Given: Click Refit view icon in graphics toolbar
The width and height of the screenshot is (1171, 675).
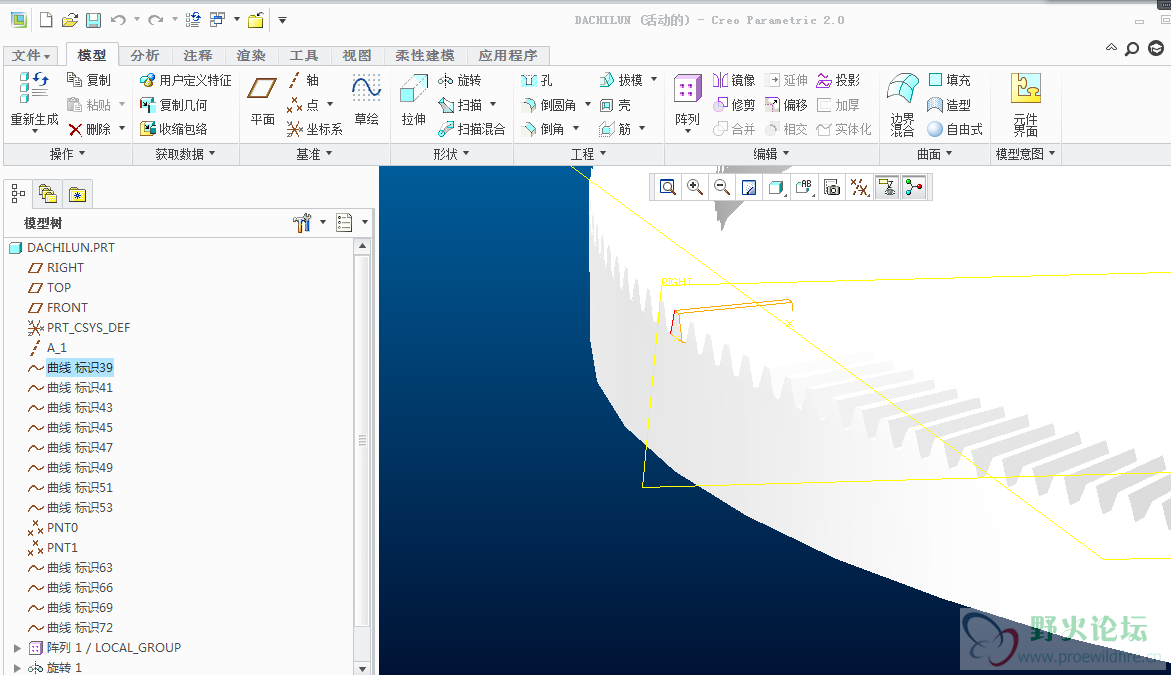Looking at the screenshot, I should click(x=668, y=187).
